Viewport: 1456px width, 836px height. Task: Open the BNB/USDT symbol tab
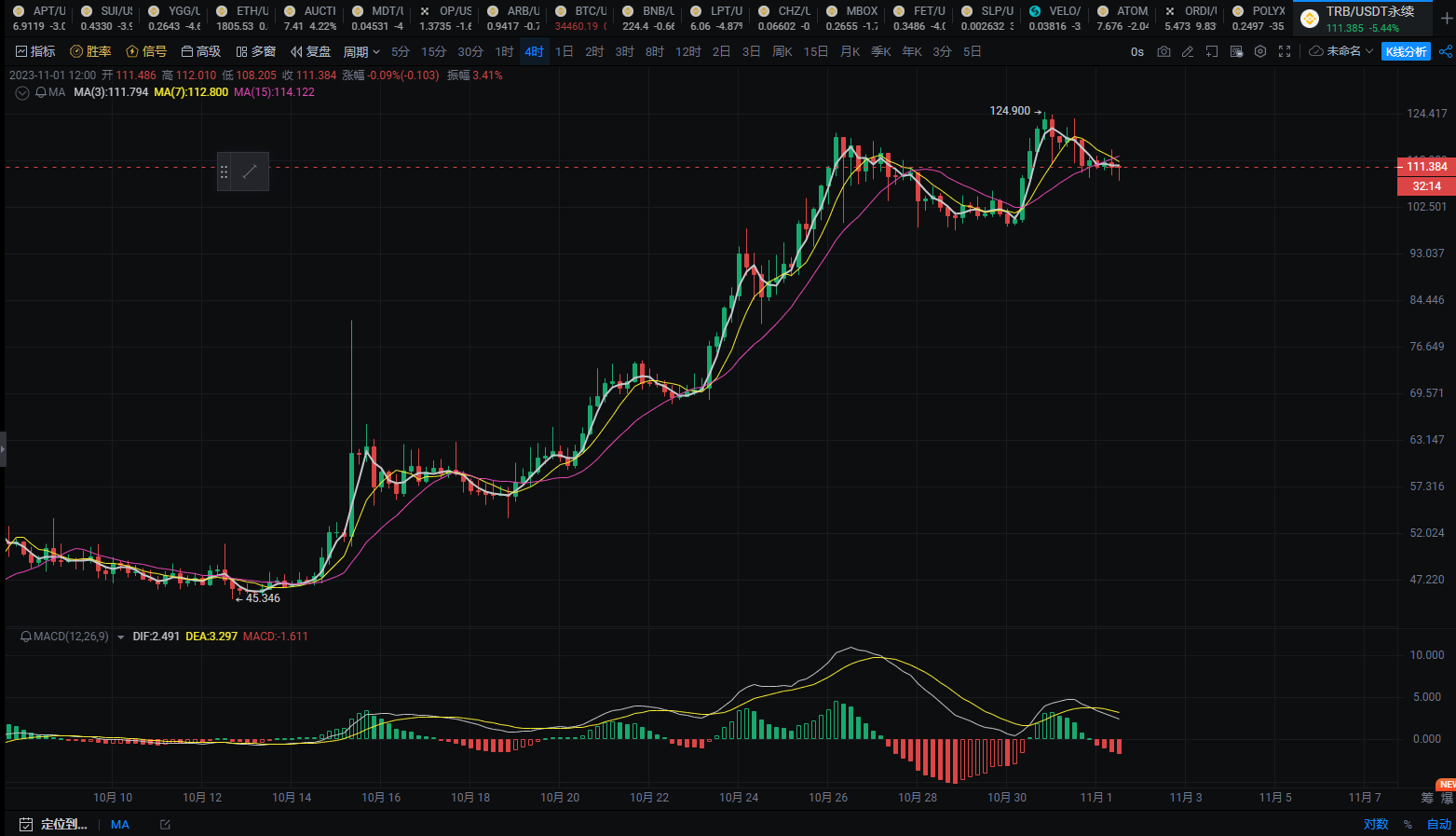pos(648,18)
